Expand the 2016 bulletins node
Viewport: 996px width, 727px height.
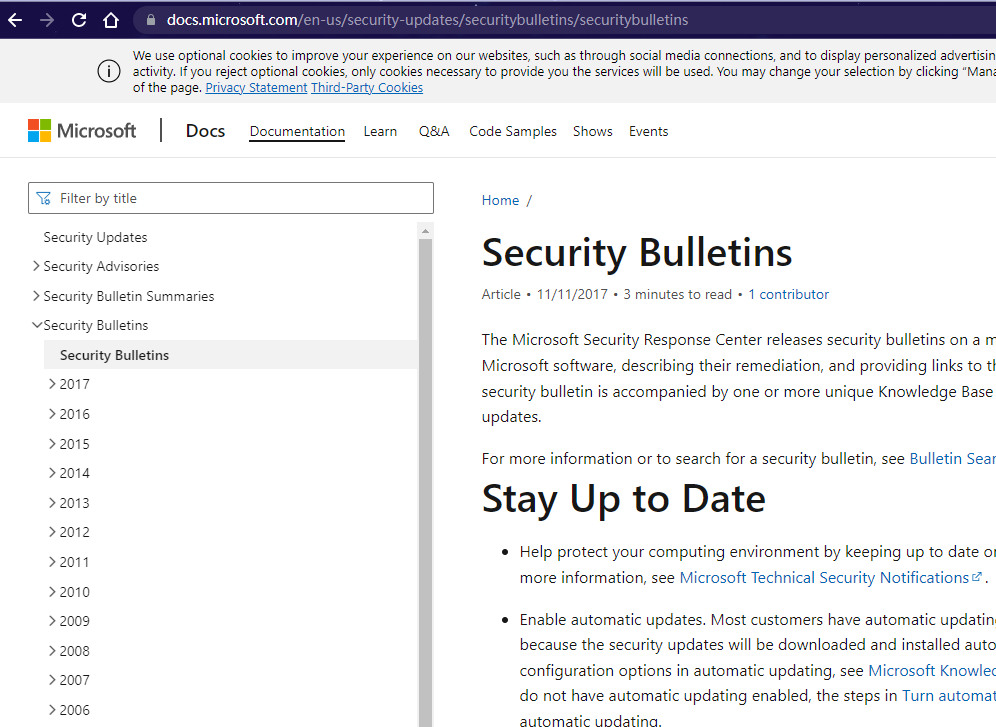[53, 414]
